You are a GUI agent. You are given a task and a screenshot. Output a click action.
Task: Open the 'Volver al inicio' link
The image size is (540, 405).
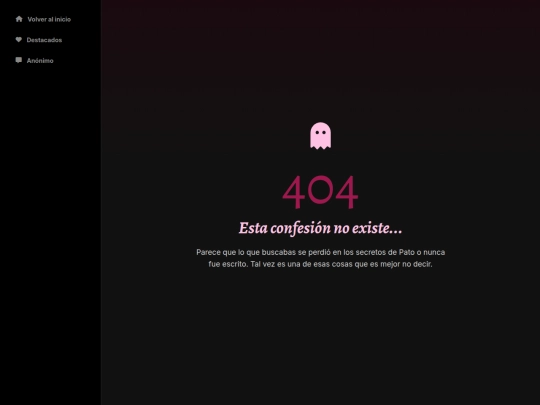[49, 19]
